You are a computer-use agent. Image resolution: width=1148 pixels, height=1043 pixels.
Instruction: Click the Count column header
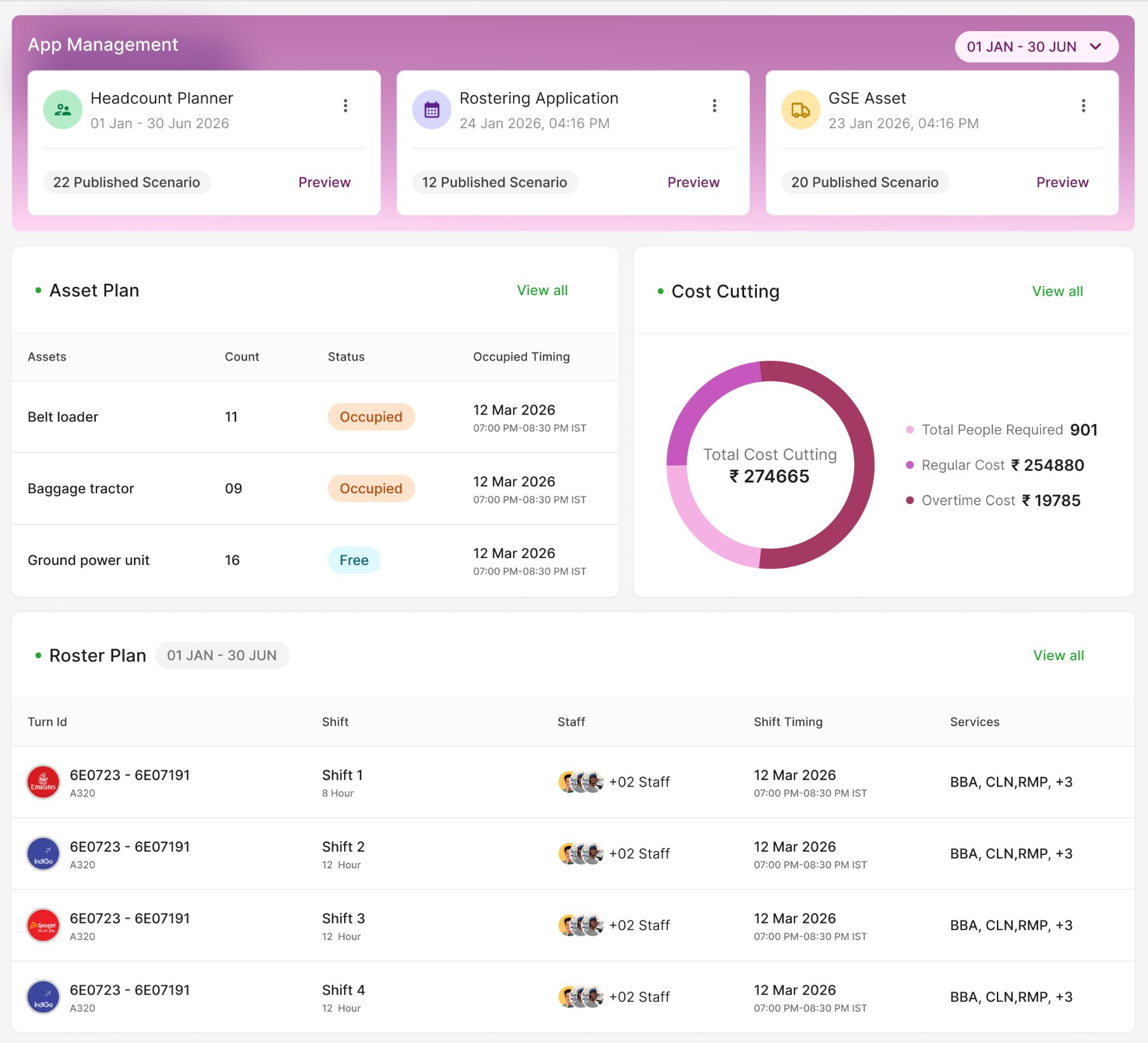pos(242,357)
